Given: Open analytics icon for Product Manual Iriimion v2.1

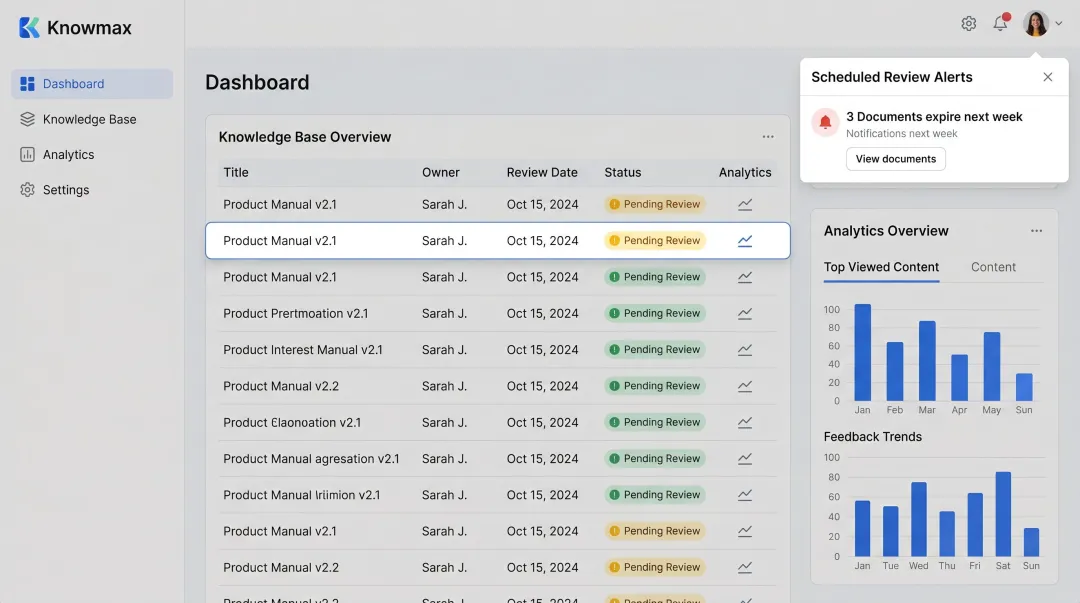Looking at the screenshot, I should pos(745,495).
